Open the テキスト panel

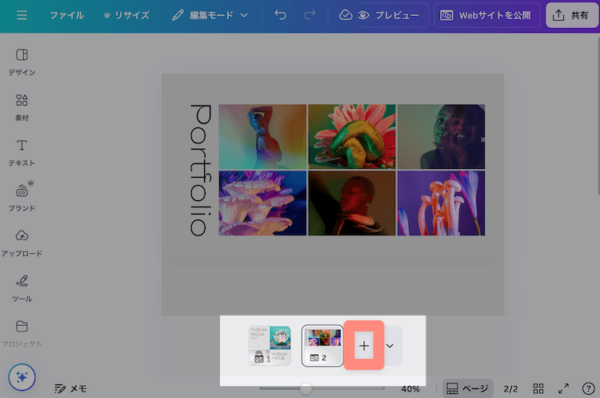(x=22, y=153)
